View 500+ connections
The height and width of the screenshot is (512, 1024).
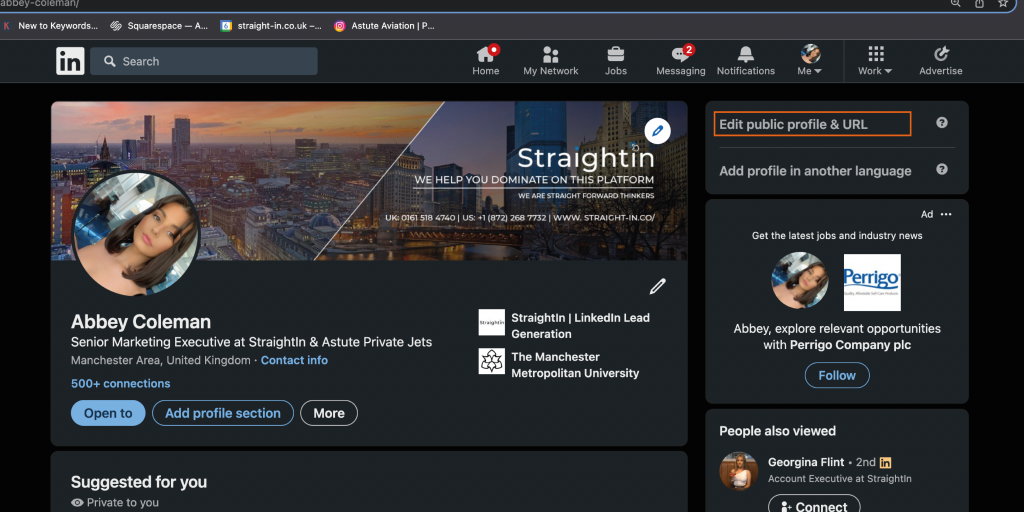(120, 383)
